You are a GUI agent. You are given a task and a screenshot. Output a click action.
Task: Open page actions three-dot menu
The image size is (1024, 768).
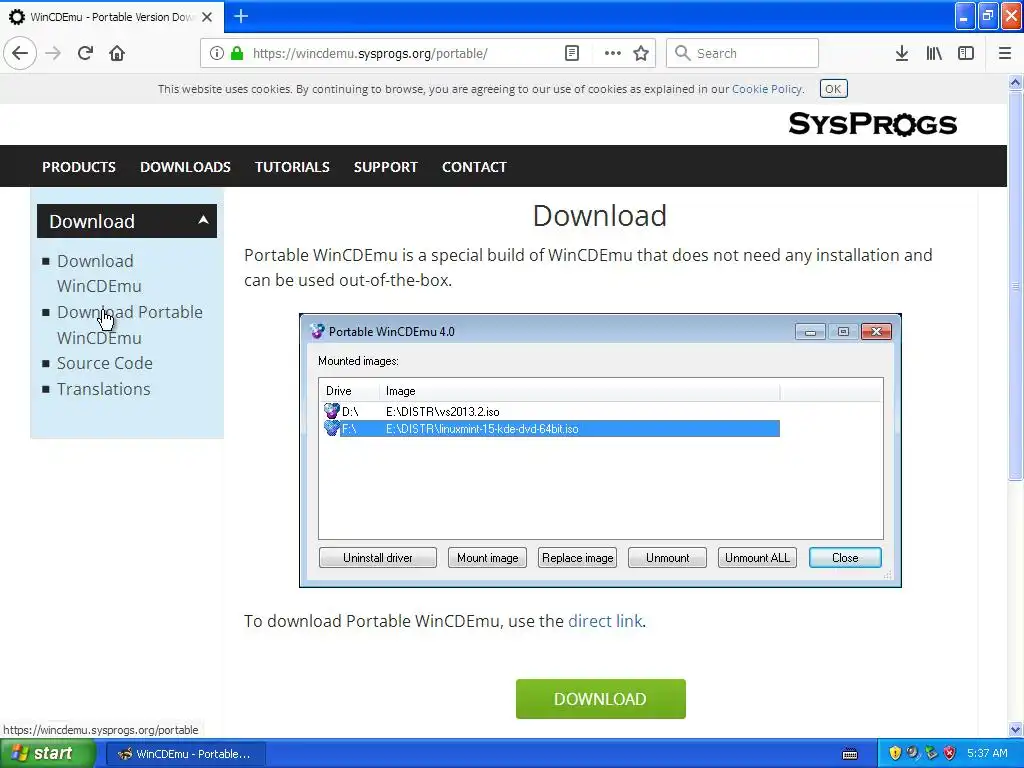pos(613,53)
